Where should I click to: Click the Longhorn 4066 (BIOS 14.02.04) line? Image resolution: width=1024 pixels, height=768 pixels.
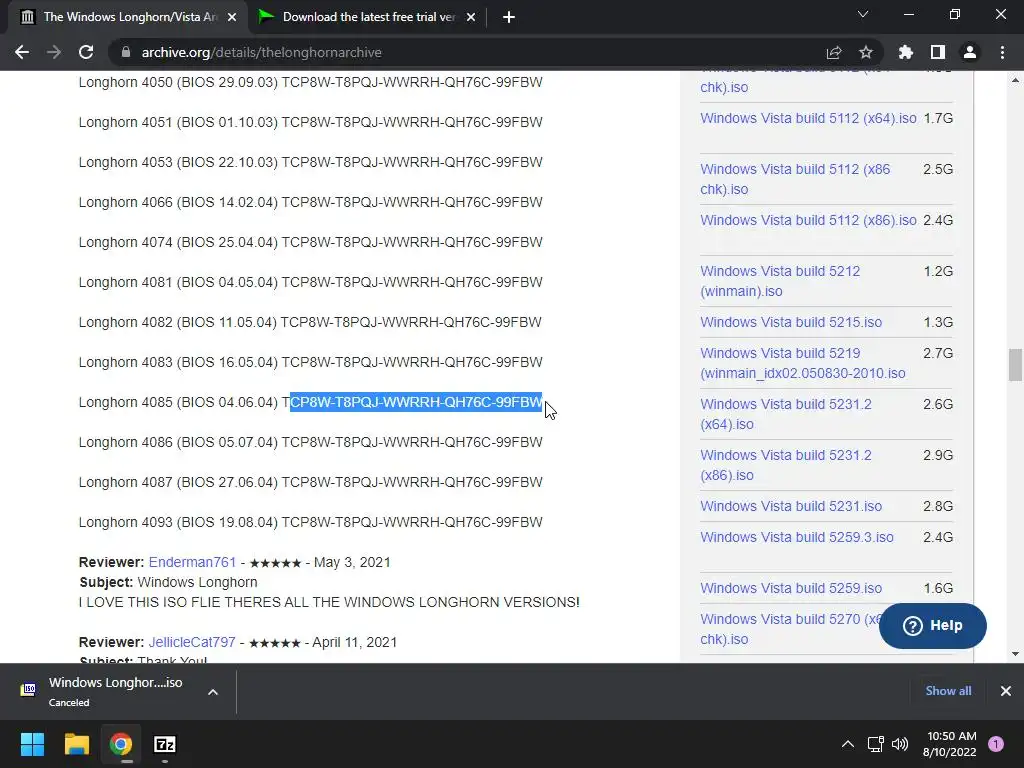tap(311, 202)
